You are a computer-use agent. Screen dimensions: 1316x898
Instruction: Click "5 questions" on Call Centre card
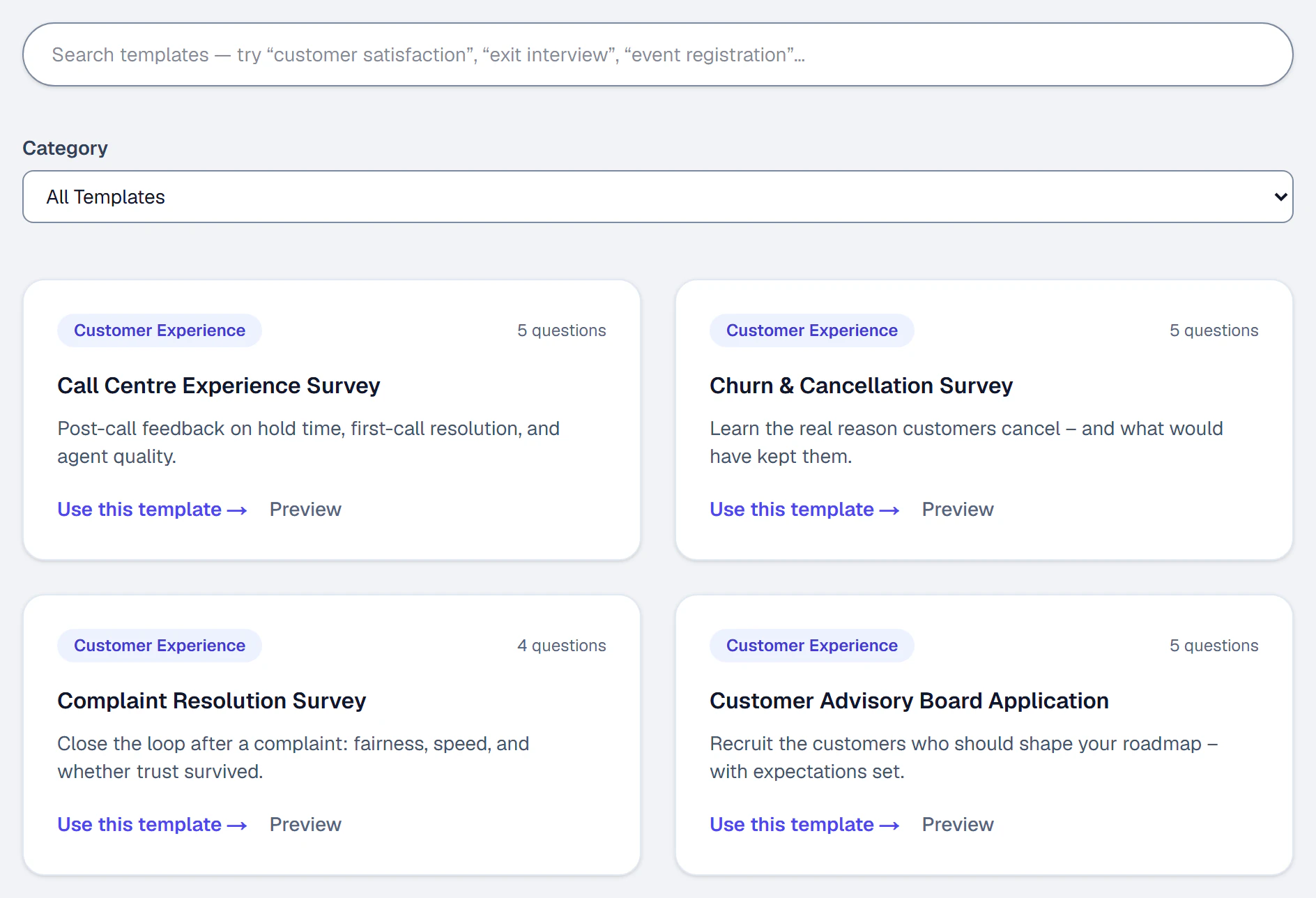click(562, 330)
